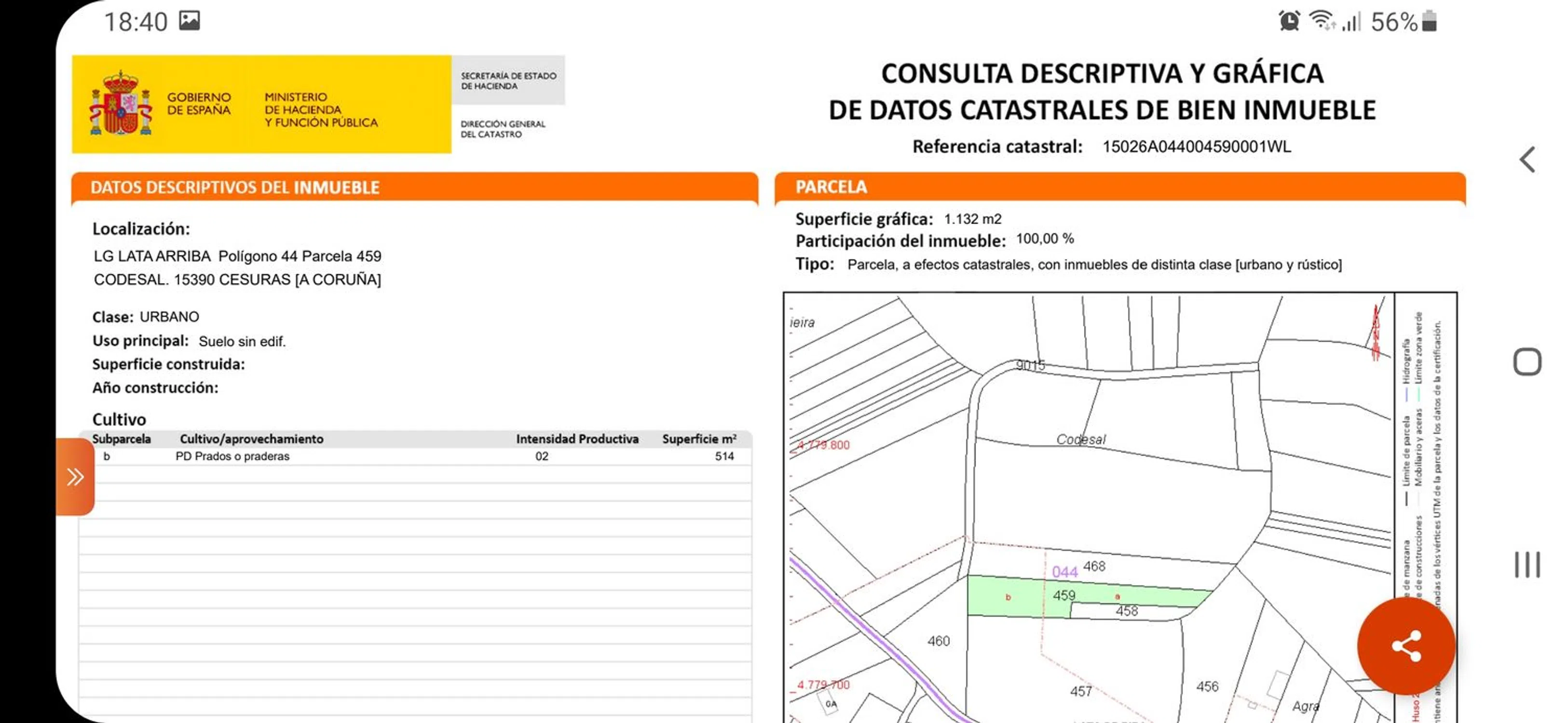Tap the orange share floating button

[x=1405, y=646]
